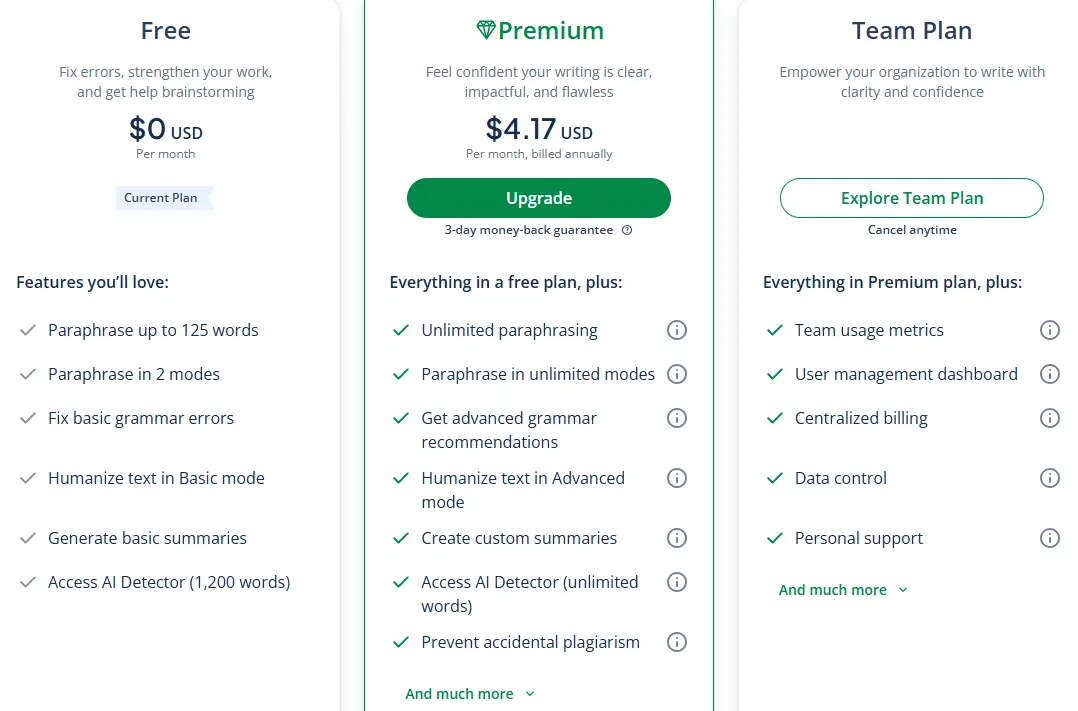Show info for Humanize text in Advanced mode

(676, 478)
